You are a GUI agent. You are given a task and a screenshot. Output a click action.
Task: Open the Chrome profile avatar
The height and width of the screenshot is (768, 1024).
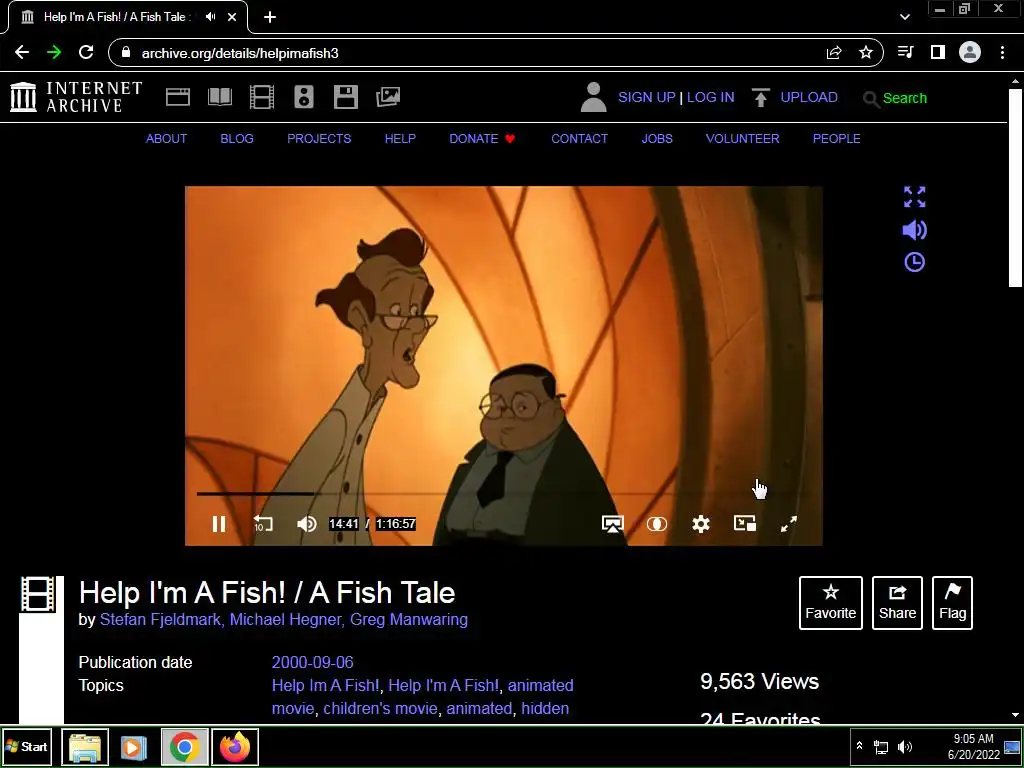tap(970, 52)
